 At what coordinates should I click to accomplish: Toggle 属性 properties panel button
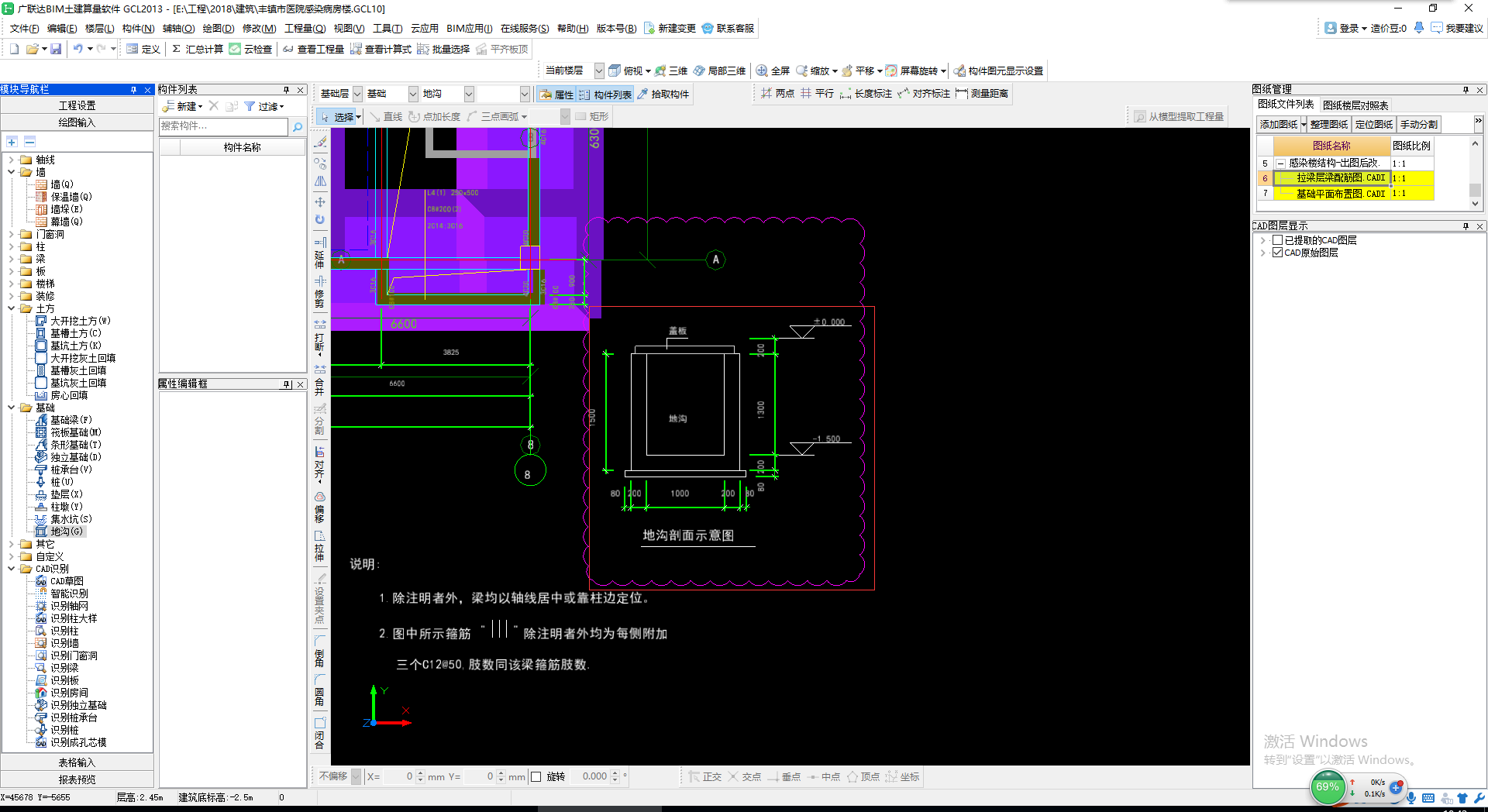point(556,95)
